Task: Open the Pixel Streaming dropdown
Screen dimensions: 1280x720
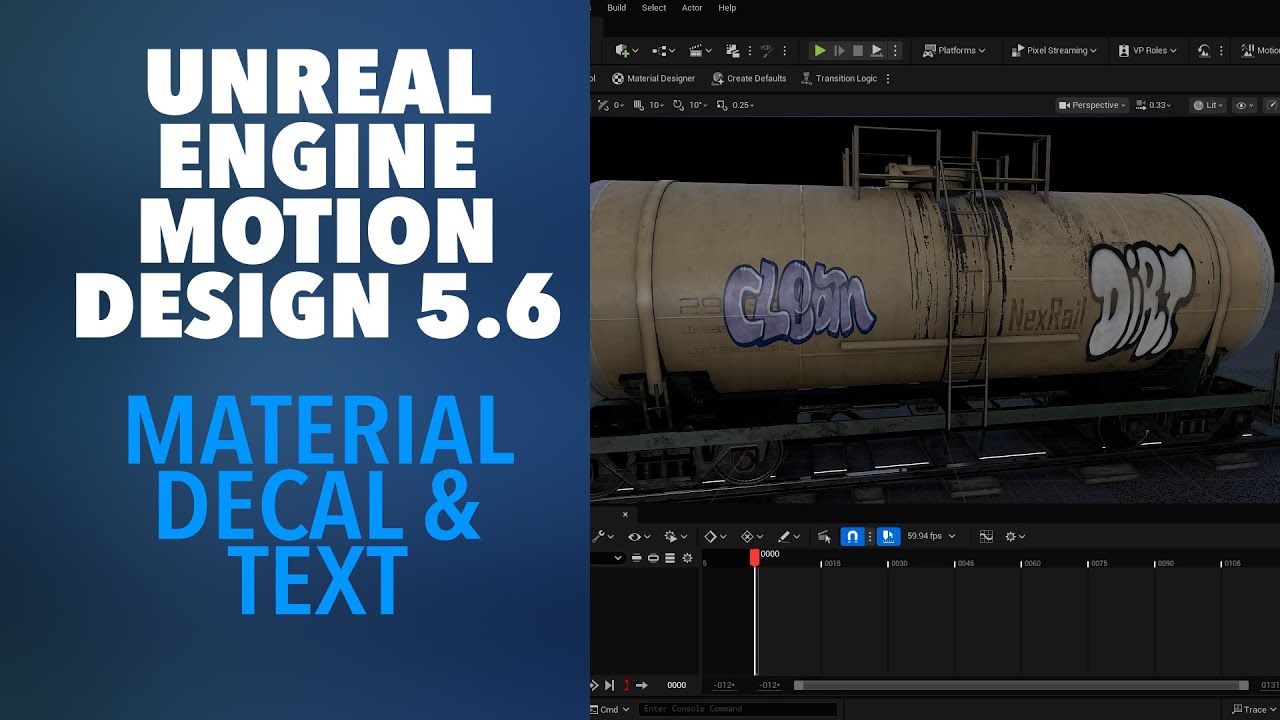Action: click(x=1054, y=50)
